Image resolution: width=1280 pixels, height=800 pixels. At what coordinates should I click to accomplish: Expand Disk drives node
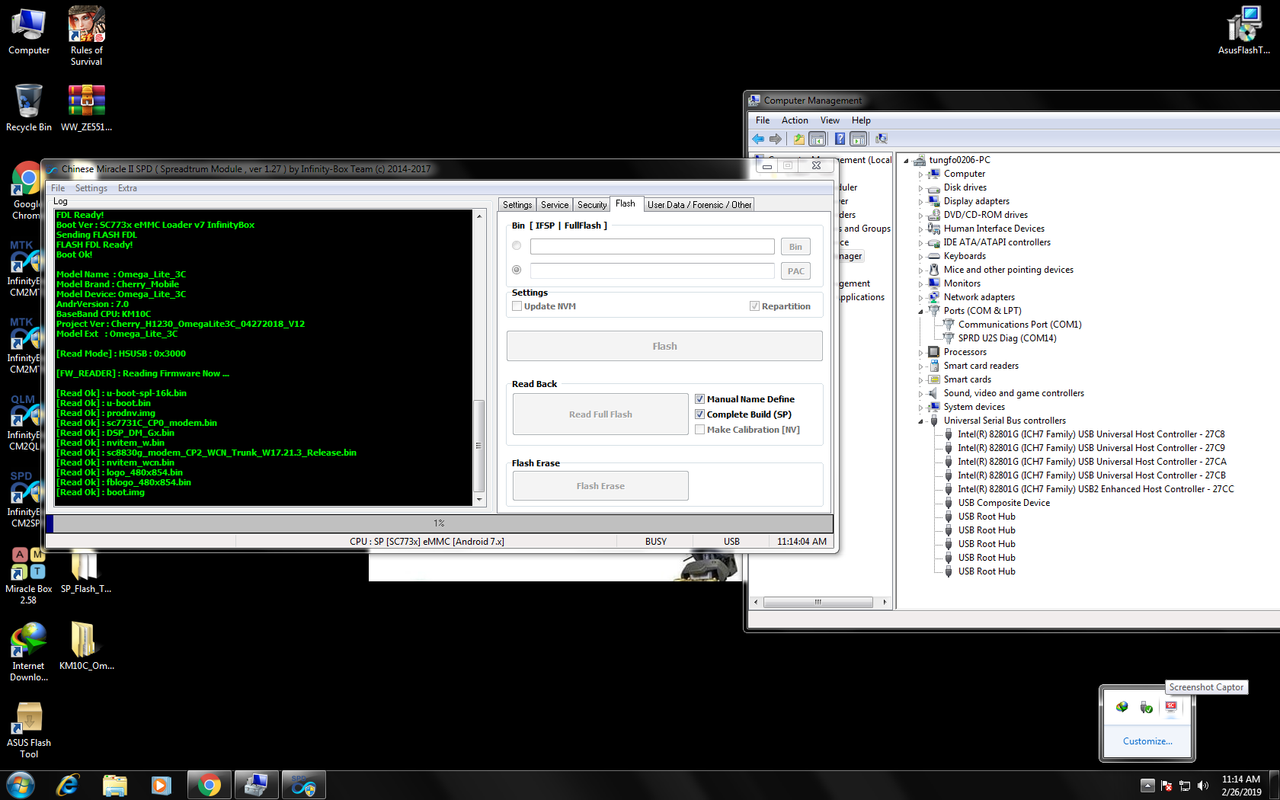921,187
